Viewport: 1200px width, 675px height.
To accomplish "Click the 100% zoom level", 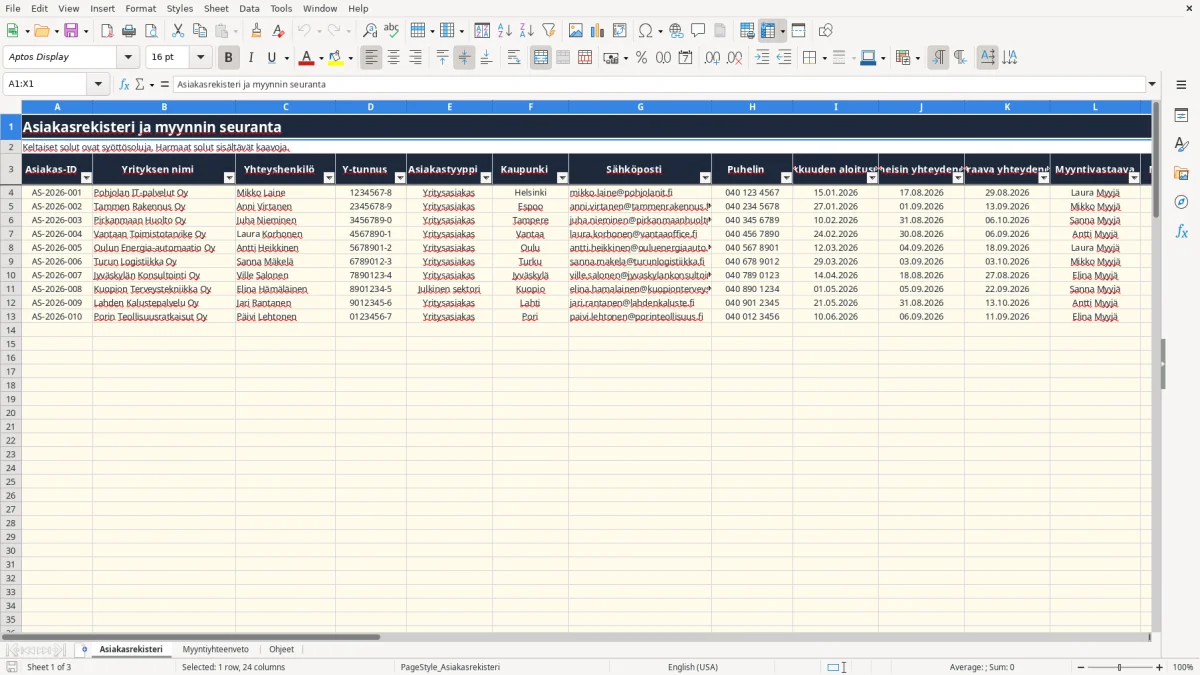I will coord(1183,667).
